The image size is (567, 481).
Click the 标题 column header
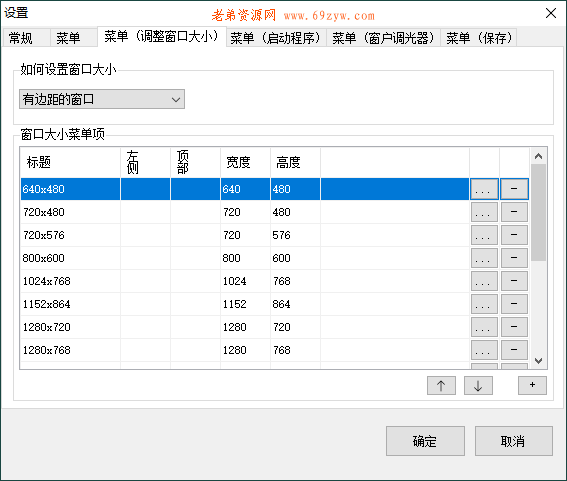[x=71, y=162]
